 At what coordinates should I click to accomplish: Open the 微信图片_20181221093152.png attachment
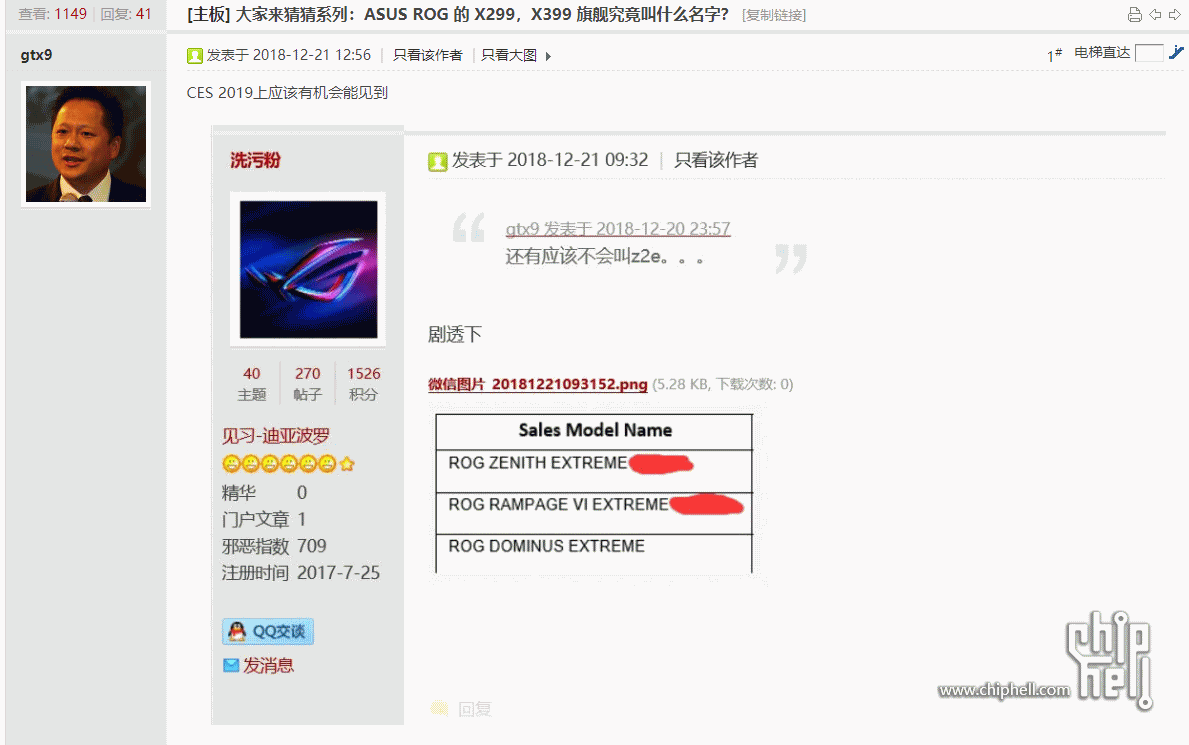(x=537, y=384)
